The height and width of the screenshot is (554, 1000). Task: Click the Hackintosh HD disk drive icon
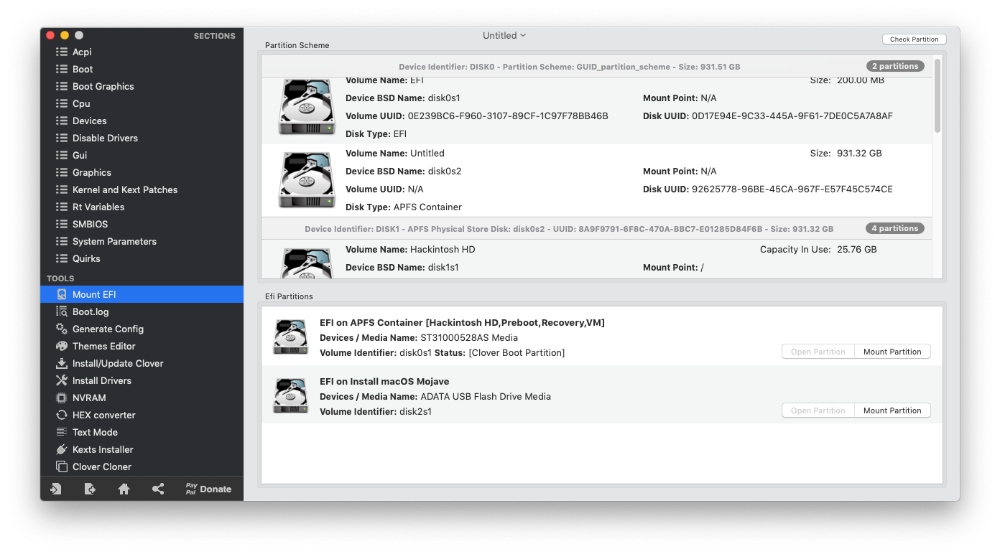click(307, 263)
